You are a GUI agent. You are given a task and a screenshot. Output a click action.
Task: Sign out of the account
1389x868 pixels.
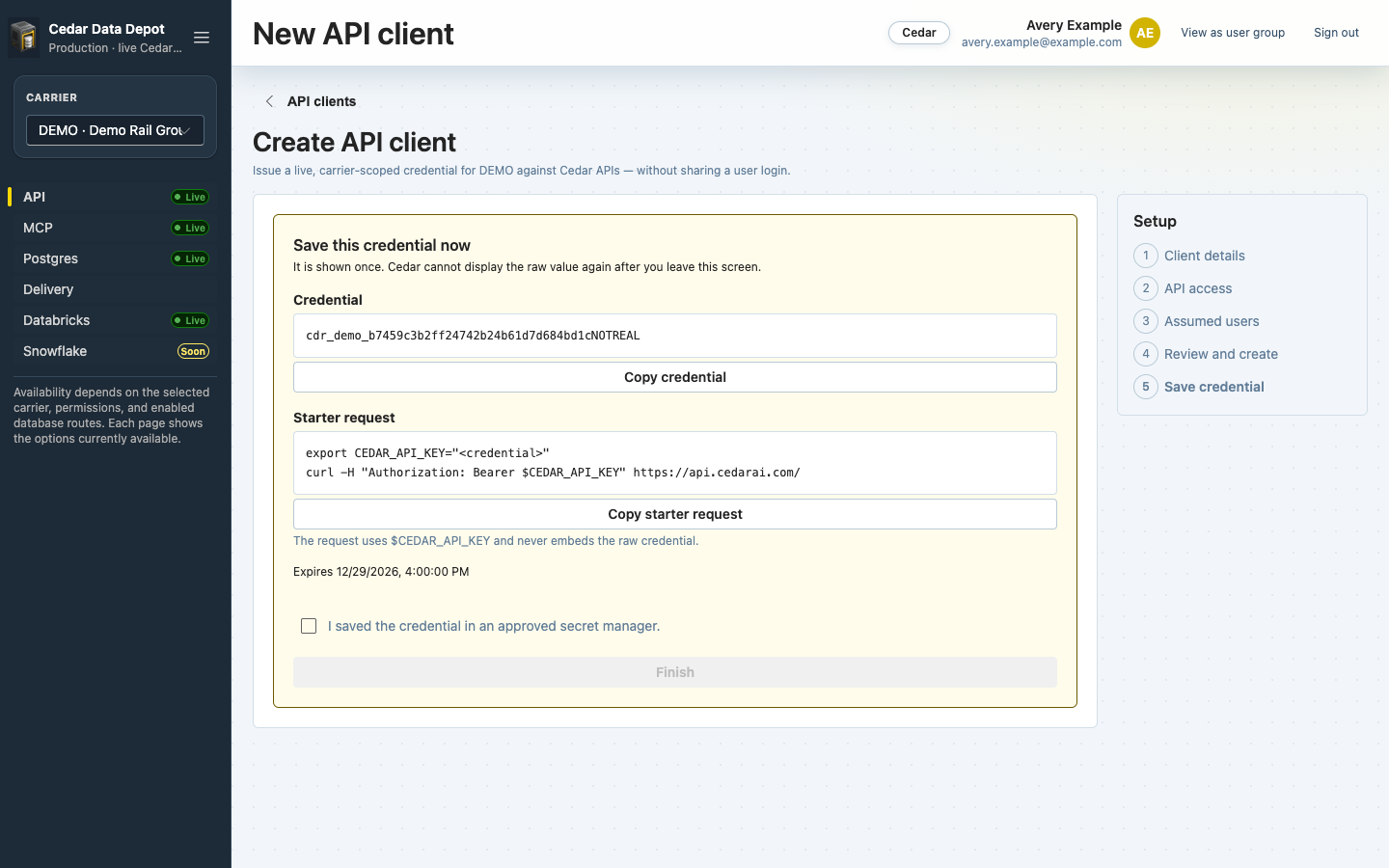click(x=1336, y=33)
